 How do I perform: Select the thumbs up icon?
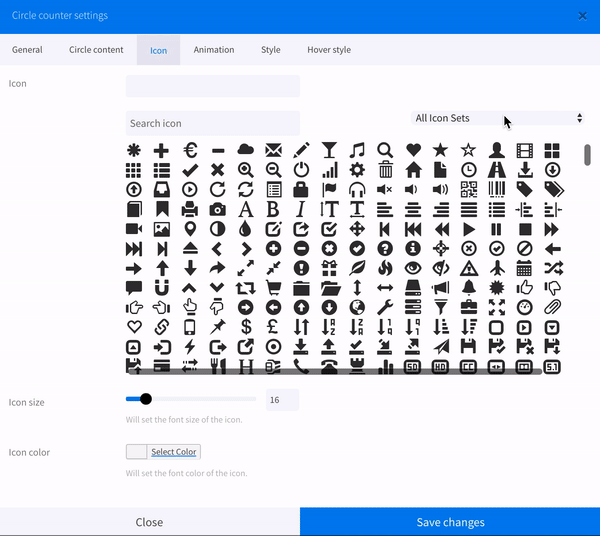pyautogui.click(x=525, y=287)
